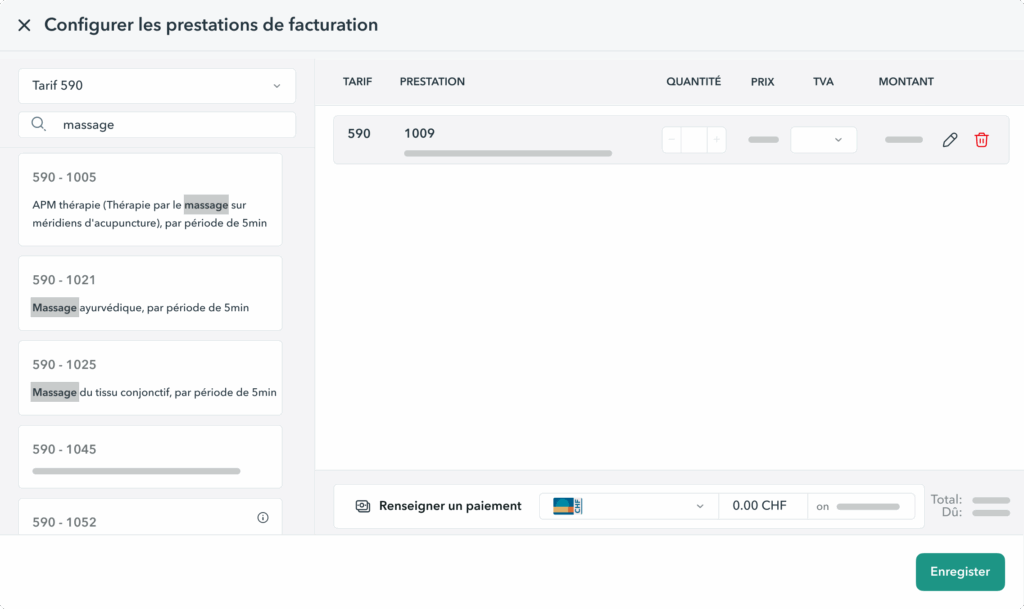Select prestation card 590 - 1052
Viewport: 1024px width, 609px height.
(150, 517)
